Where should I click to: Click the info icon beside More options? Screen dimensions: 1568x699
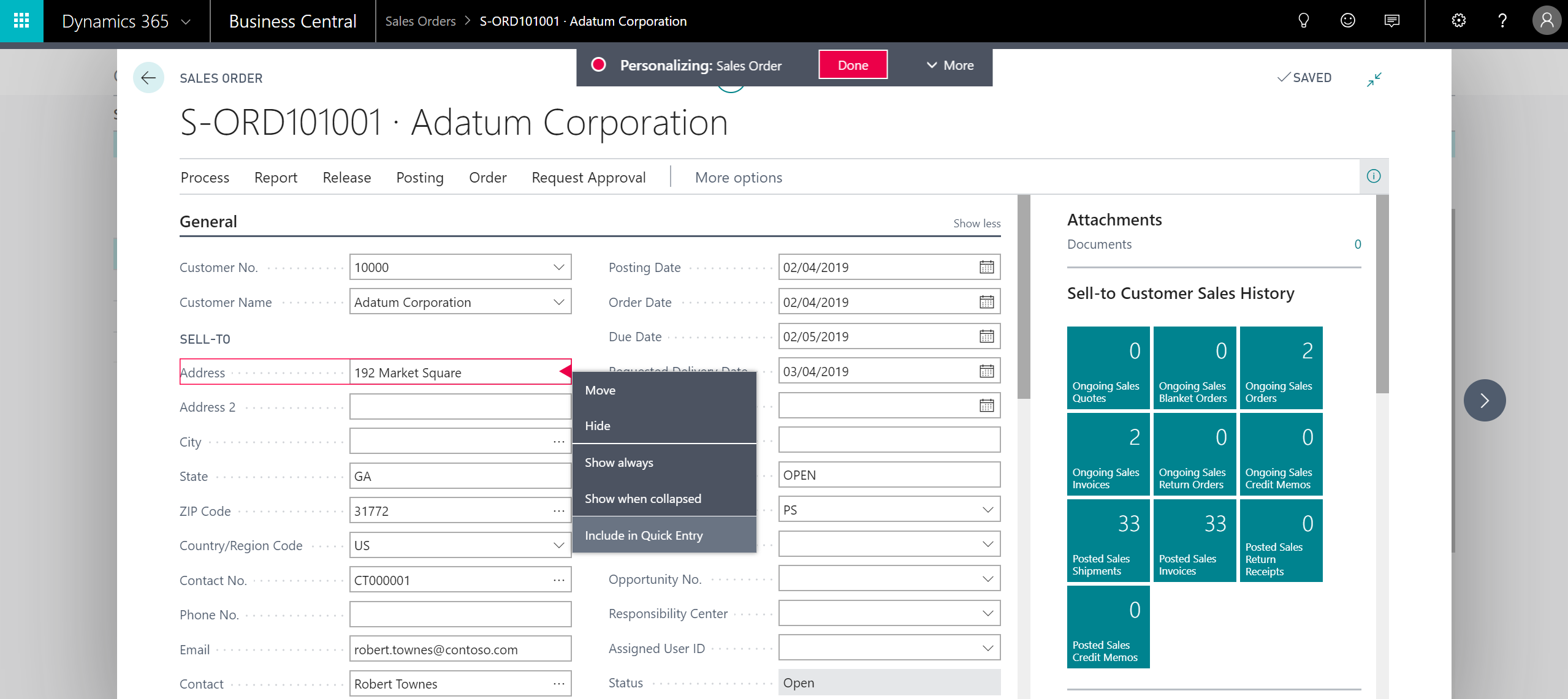[1374, 176]
